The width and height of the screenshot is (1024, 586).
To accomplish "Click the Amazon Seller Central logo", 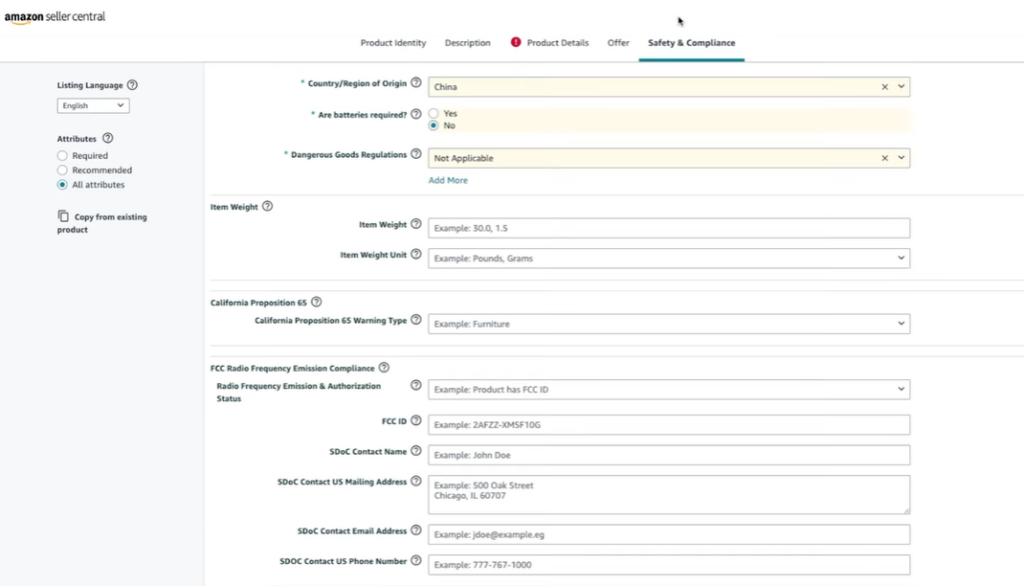I will click(x=55, y=18).
